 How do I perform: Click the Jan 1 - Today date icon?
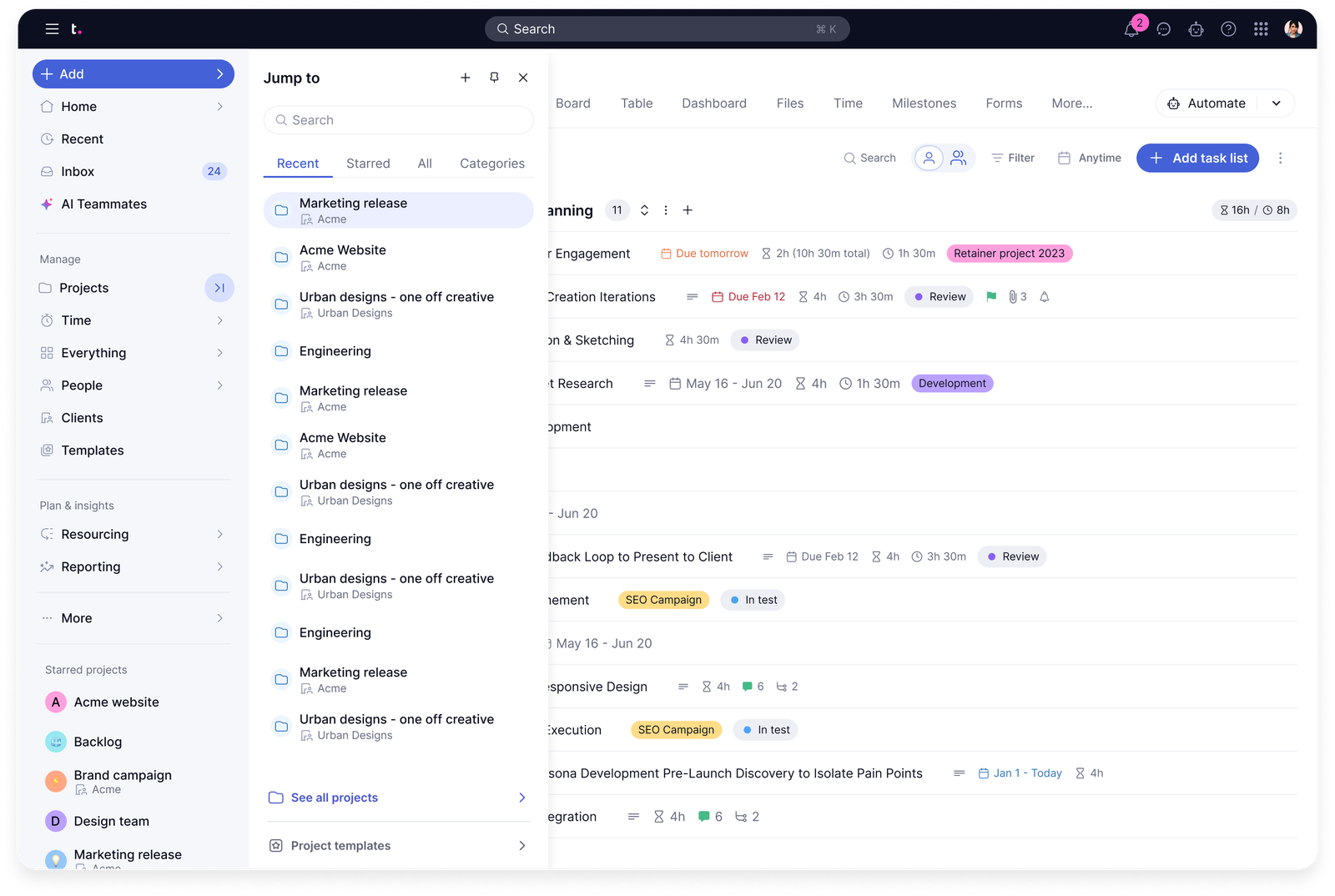[x=984, y=773]
